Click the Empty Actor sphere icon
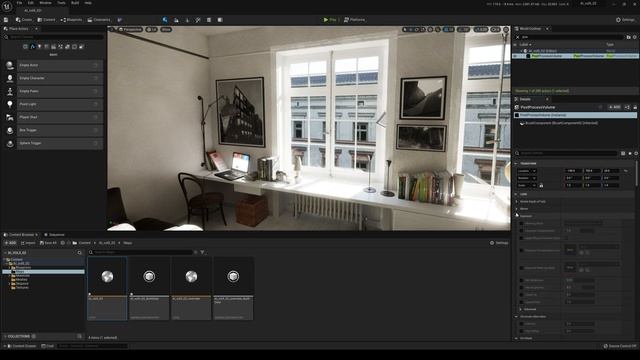 (x=10, y=65)
